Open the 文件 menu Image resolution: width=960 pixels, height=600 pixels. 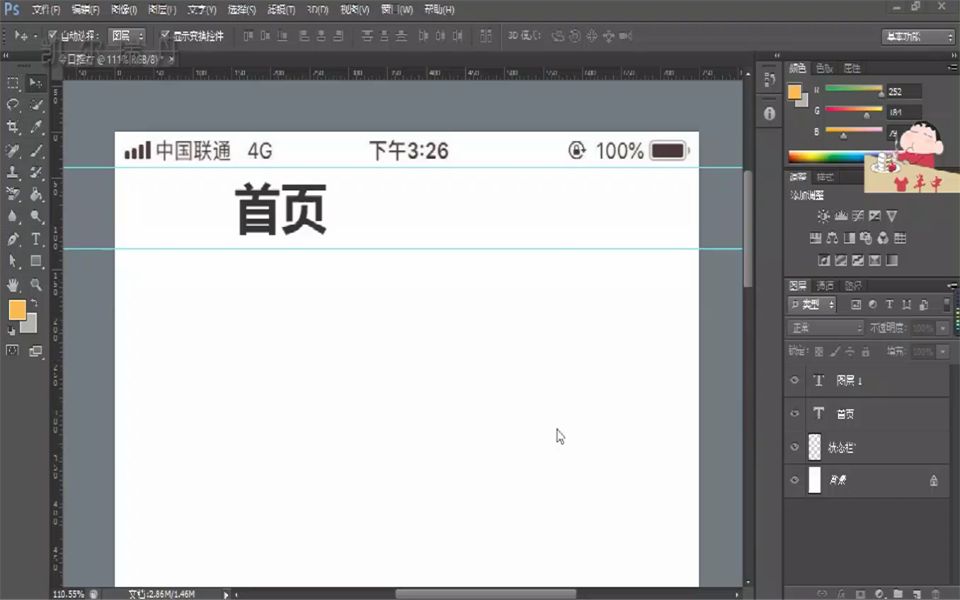click(44, 9)
